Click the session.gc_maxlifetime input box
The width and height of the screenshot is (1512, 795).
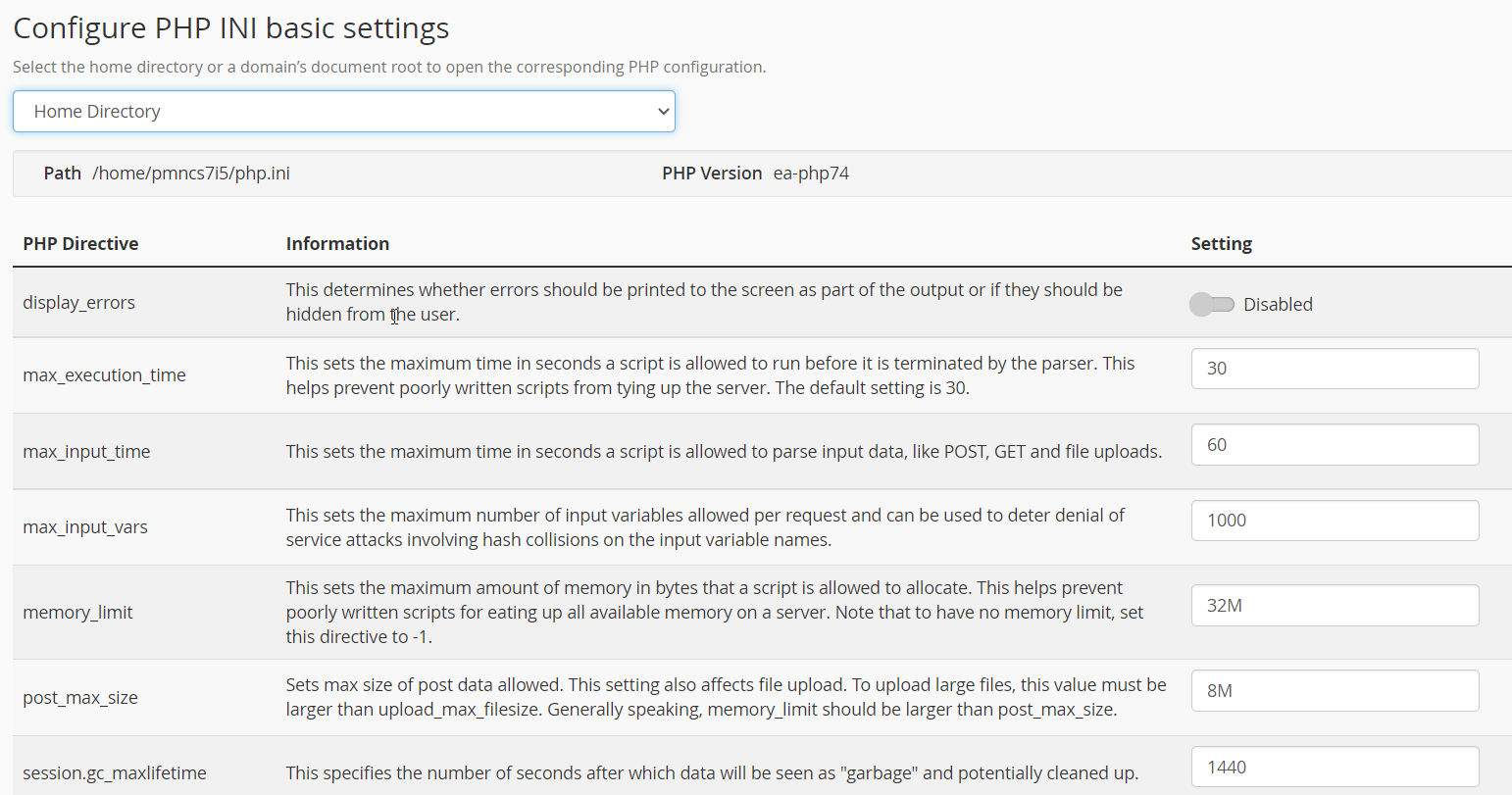pos(1335,767)
